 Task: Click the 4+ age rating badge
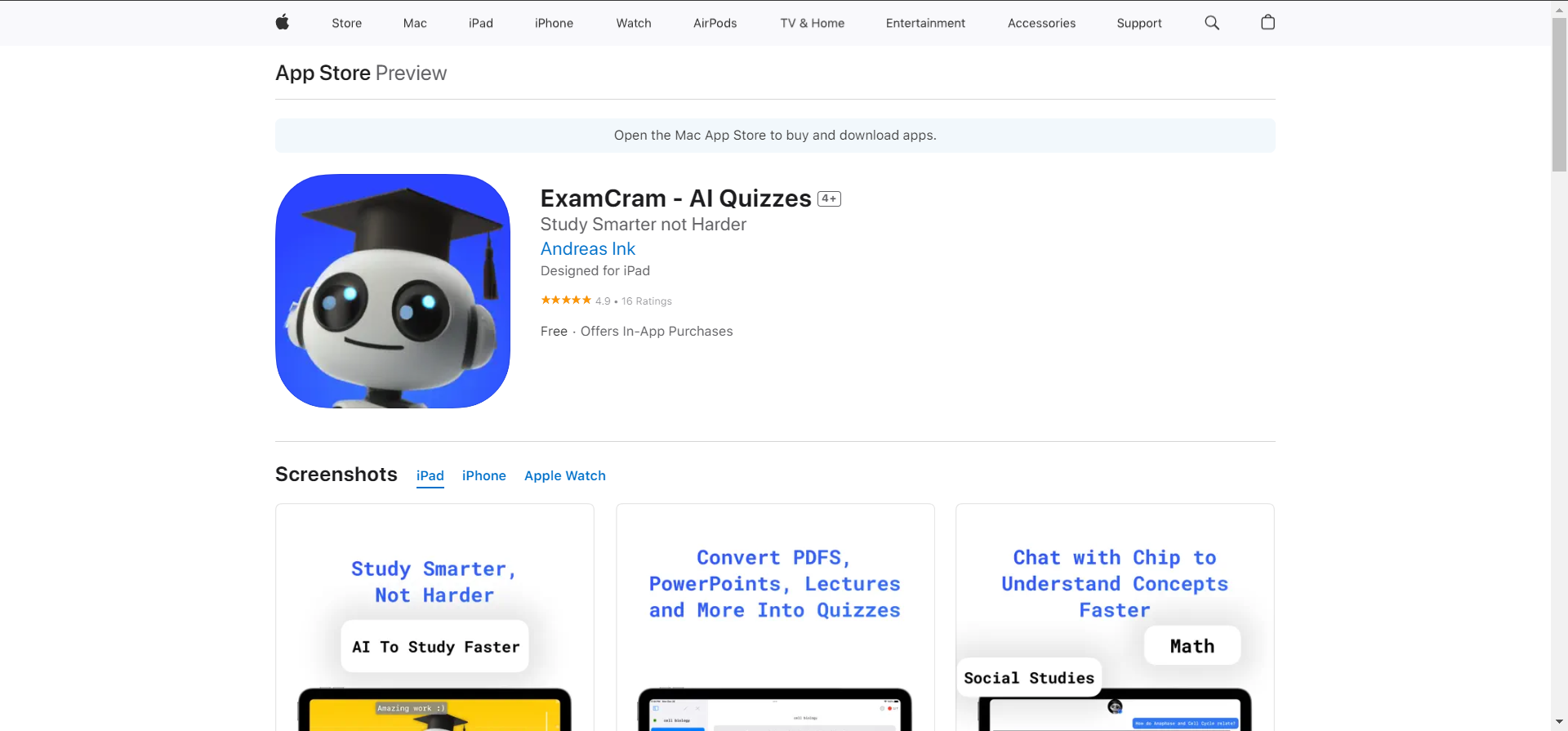click(x=829, y=198)
